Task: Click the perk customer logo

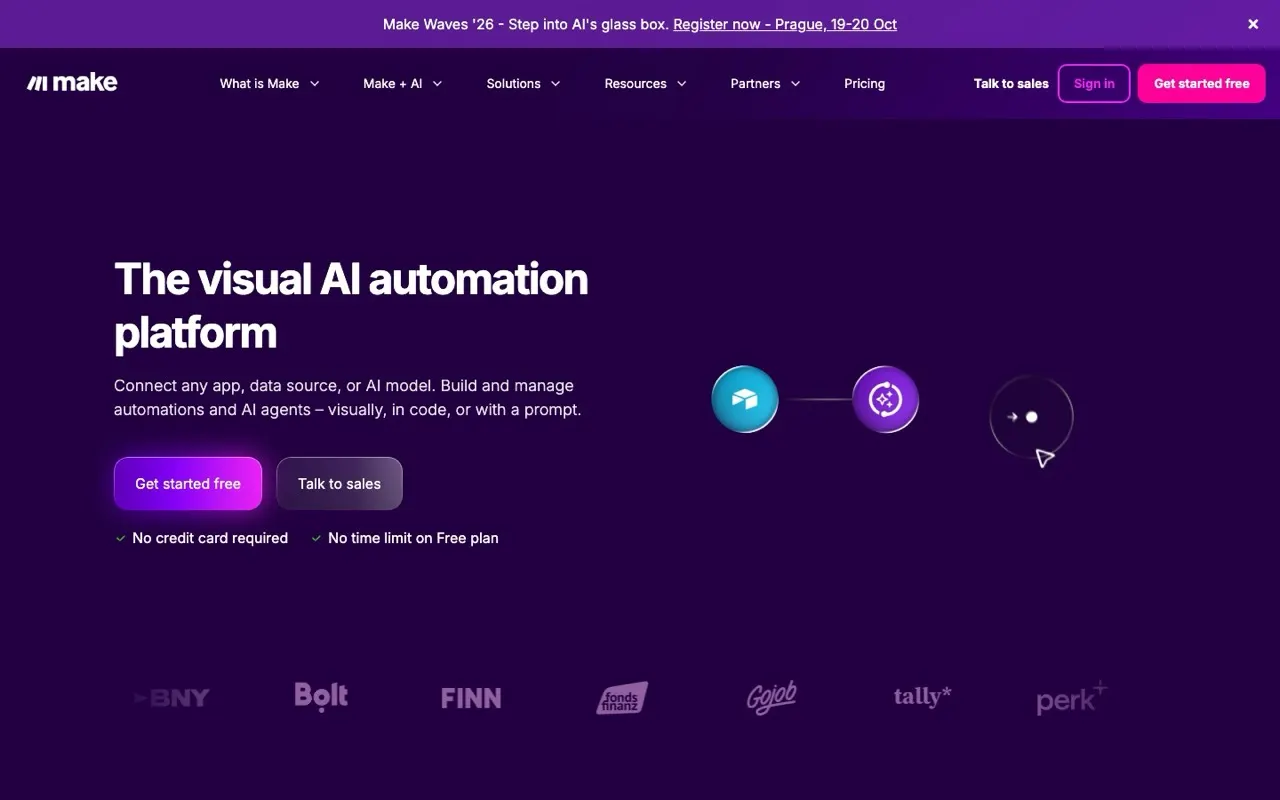Action: click(x=1072, y=698)
